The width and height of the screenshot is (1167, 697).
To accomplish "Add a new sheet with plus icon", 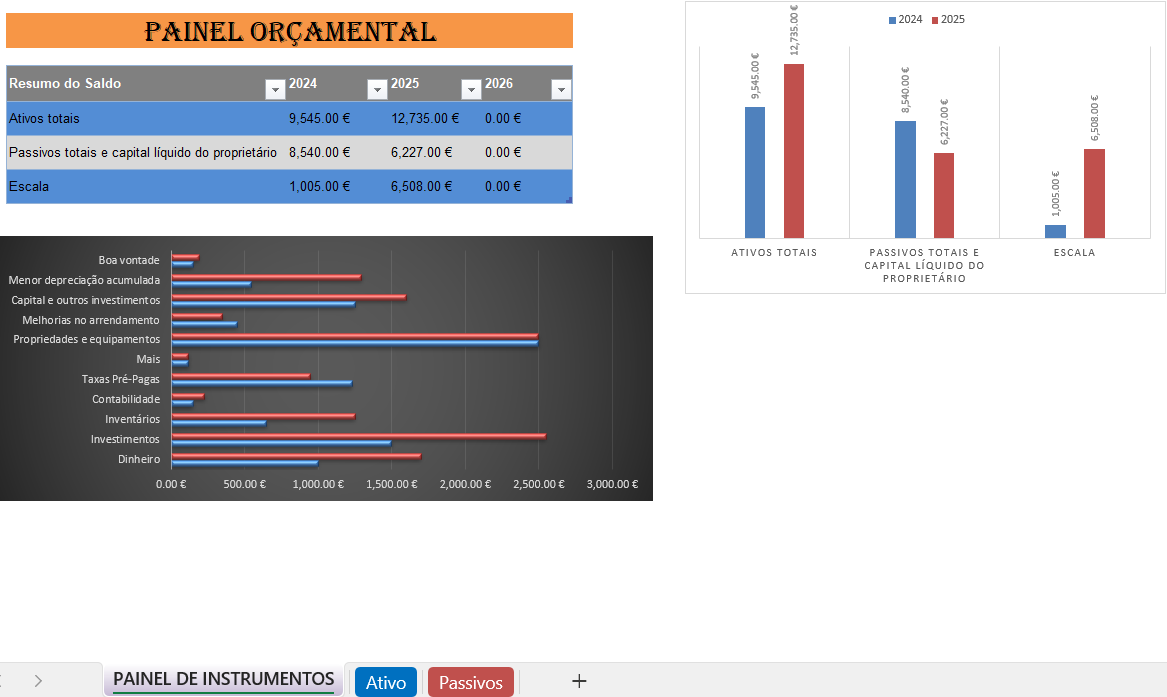I will click(579, 681).
